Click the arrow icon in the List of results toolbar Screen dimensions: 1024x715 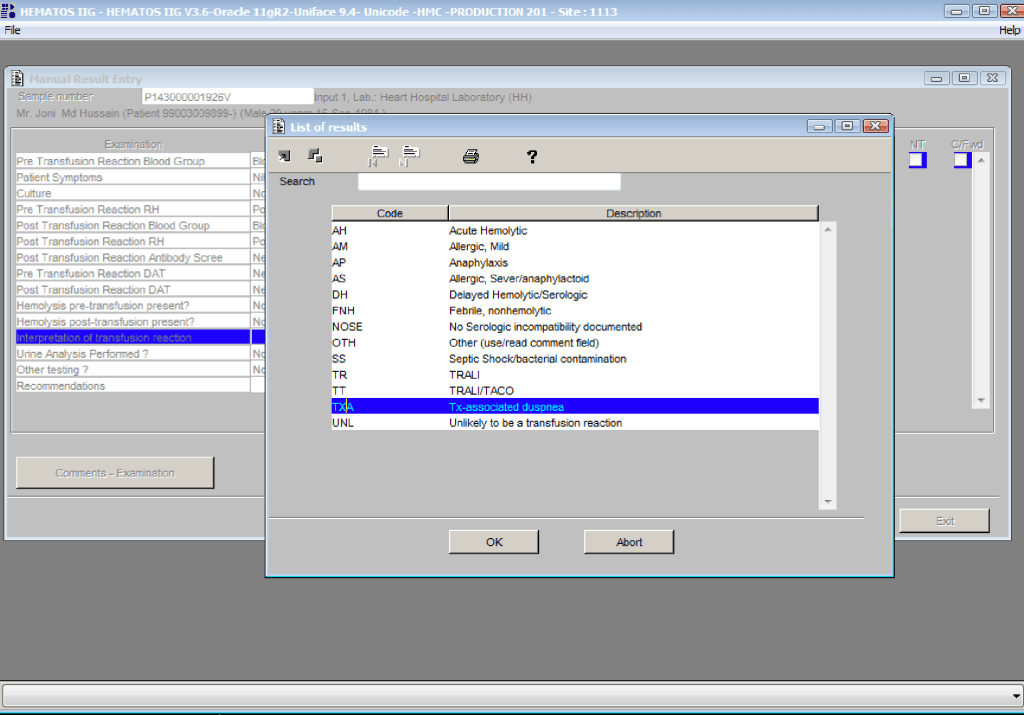coord(284,155)
